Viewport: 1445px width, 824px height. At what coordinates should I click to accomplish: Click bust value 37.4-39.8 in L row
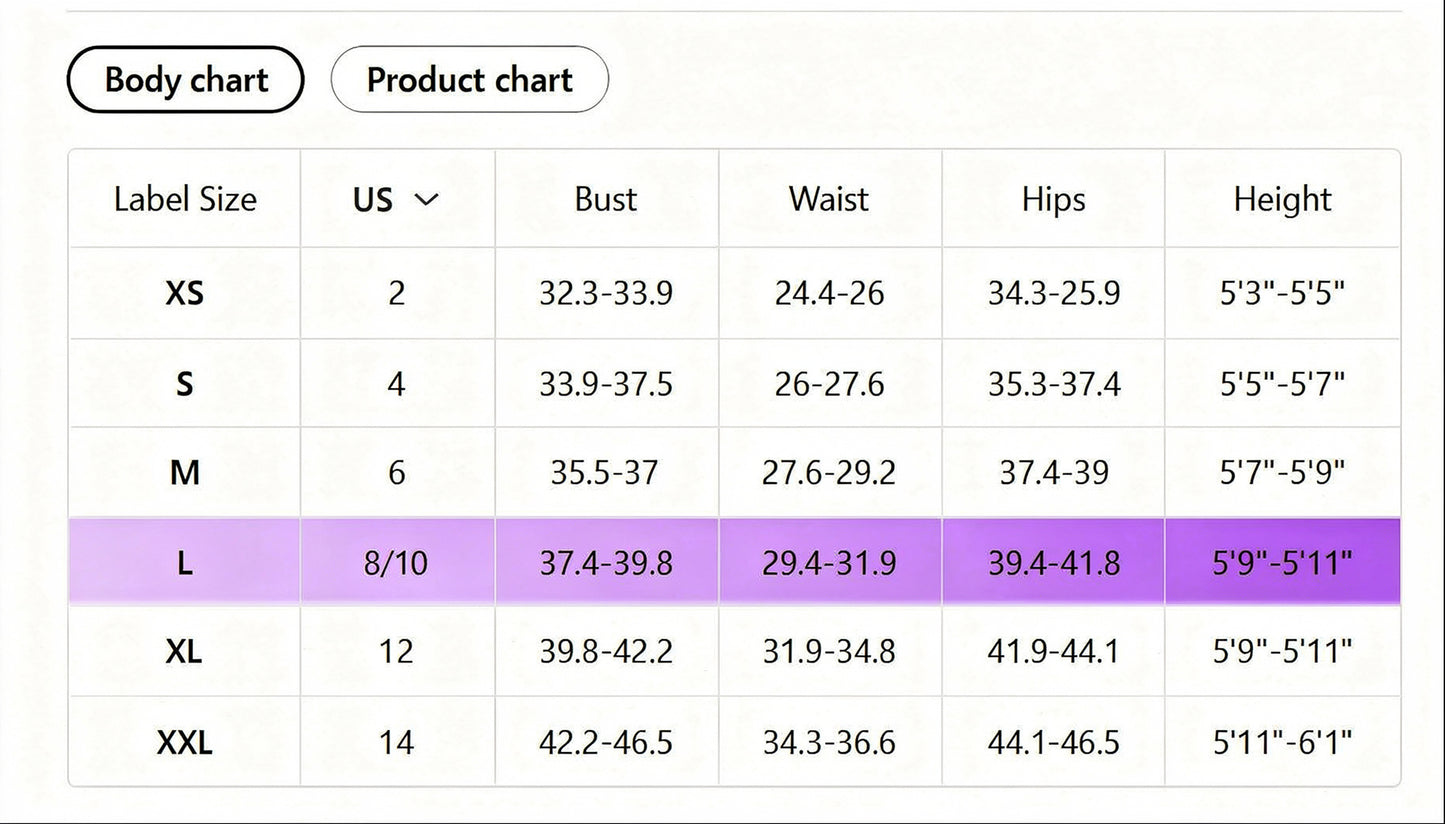(x=606, y=563)
